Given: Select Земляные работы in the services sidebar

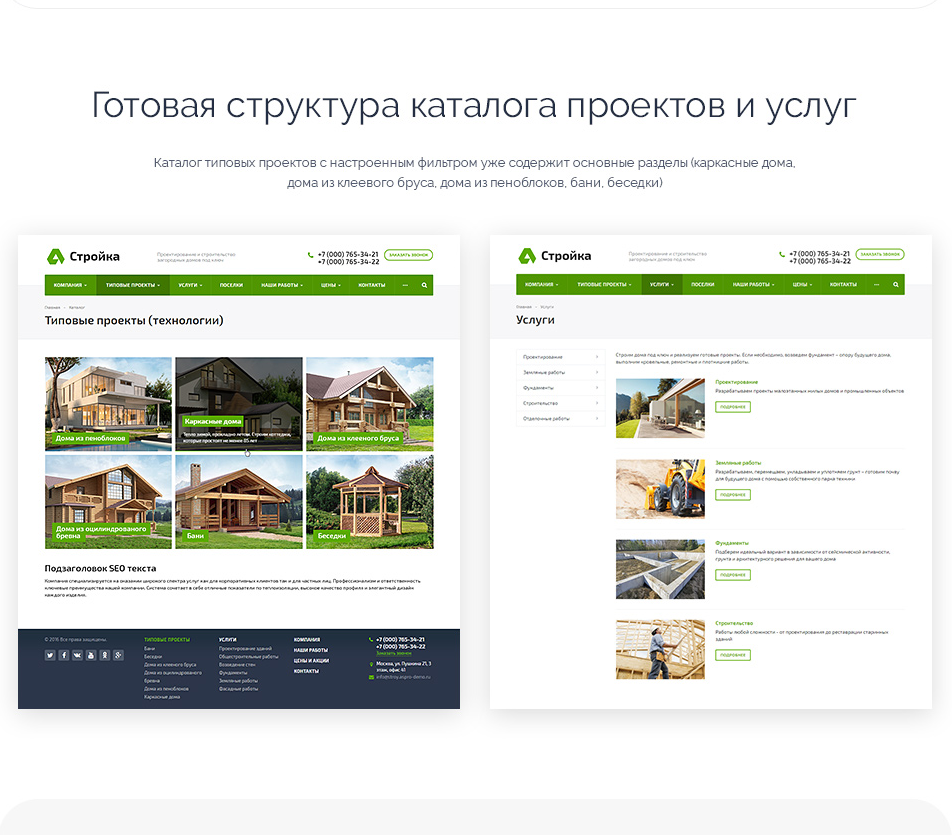Looking at the screenshot, I should [x=560, y=372].
